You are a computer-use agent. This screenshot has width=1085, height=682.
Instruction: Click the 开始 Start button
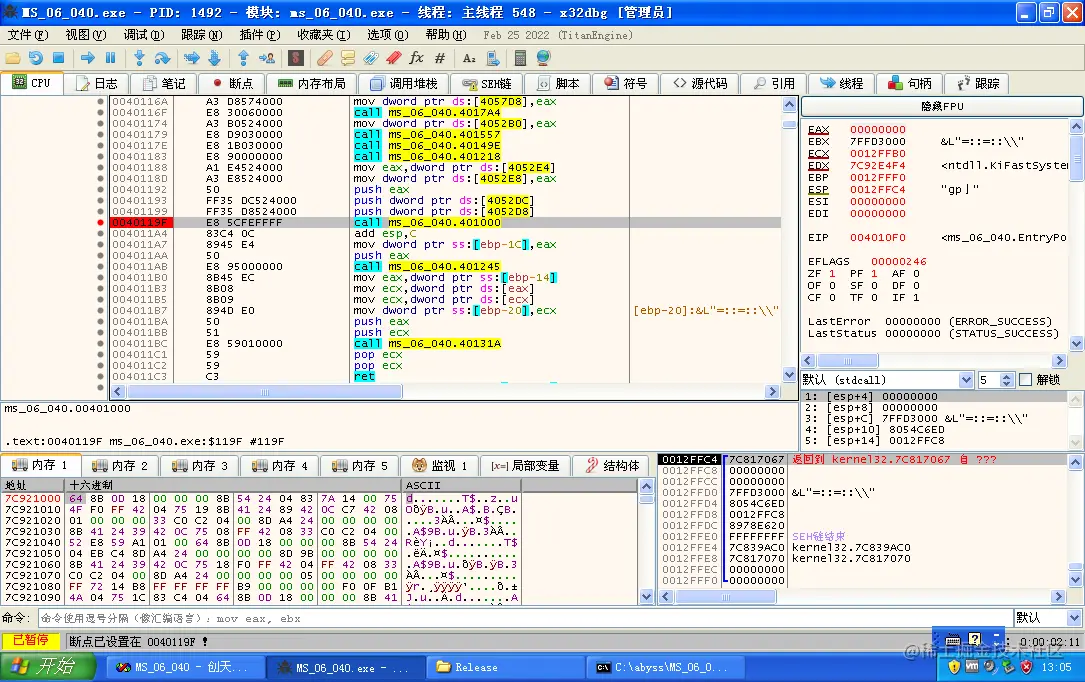coord(47,667)
